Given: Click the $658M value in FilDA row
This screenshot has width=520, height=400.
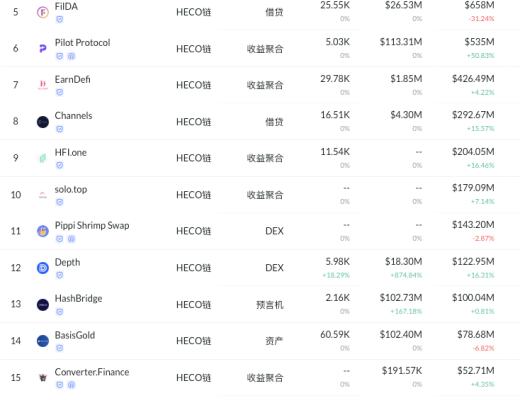Looking at the screenshot, I should 479,5.
